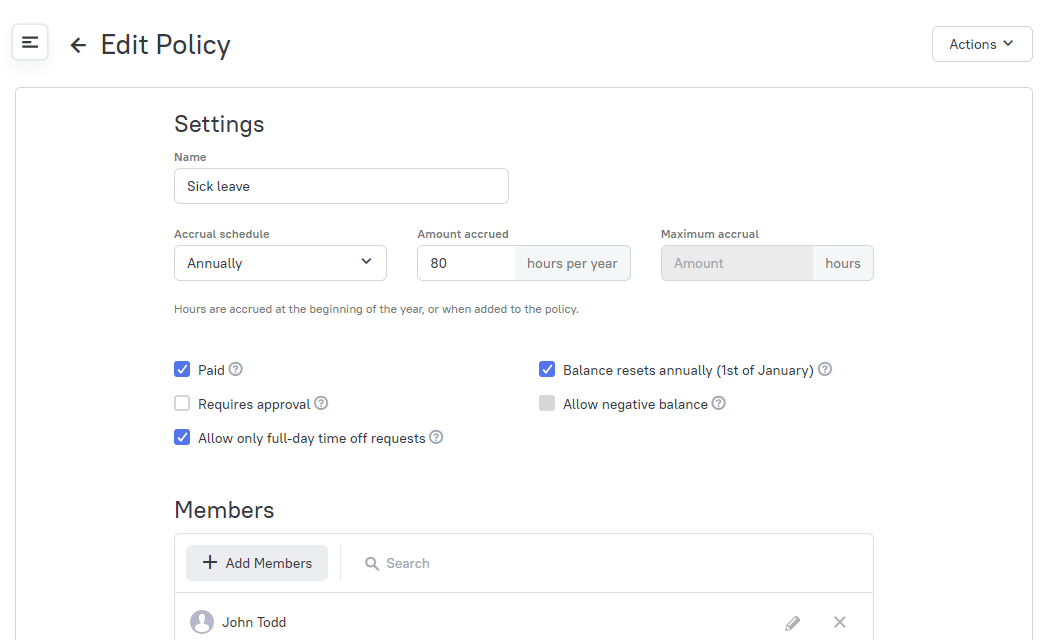Image resolution: width=1048 pixels, height=640 pixels.
Task: Click the Add Members button
Action: (257, 563)
